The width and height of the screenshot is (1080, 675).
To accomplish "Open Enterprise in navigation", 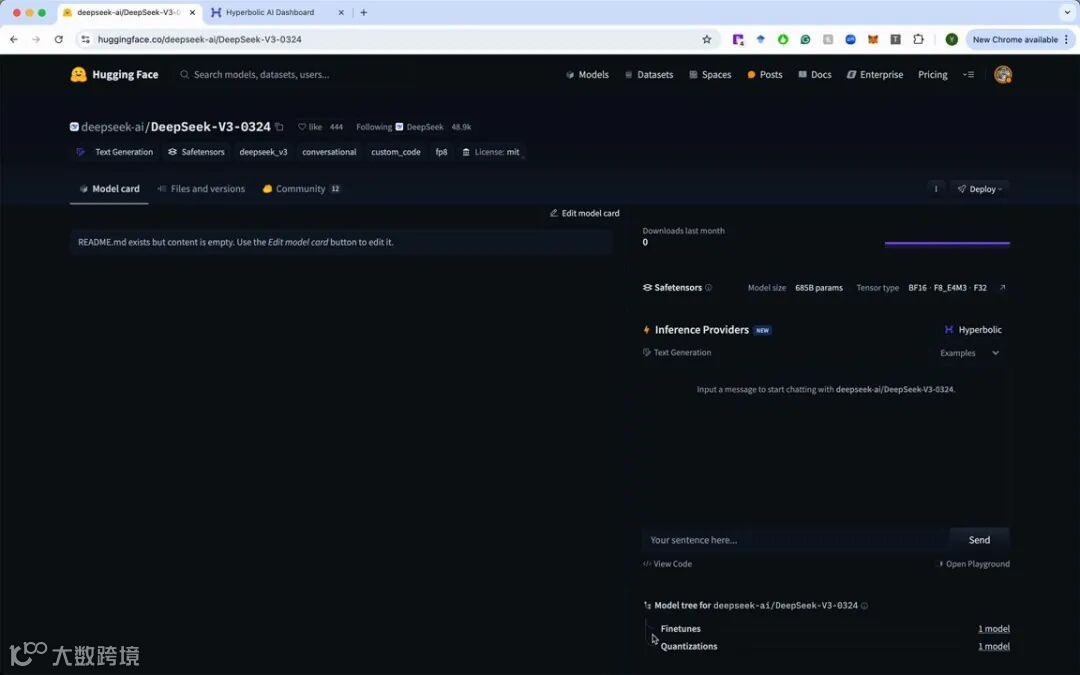I will coord(875,74).
